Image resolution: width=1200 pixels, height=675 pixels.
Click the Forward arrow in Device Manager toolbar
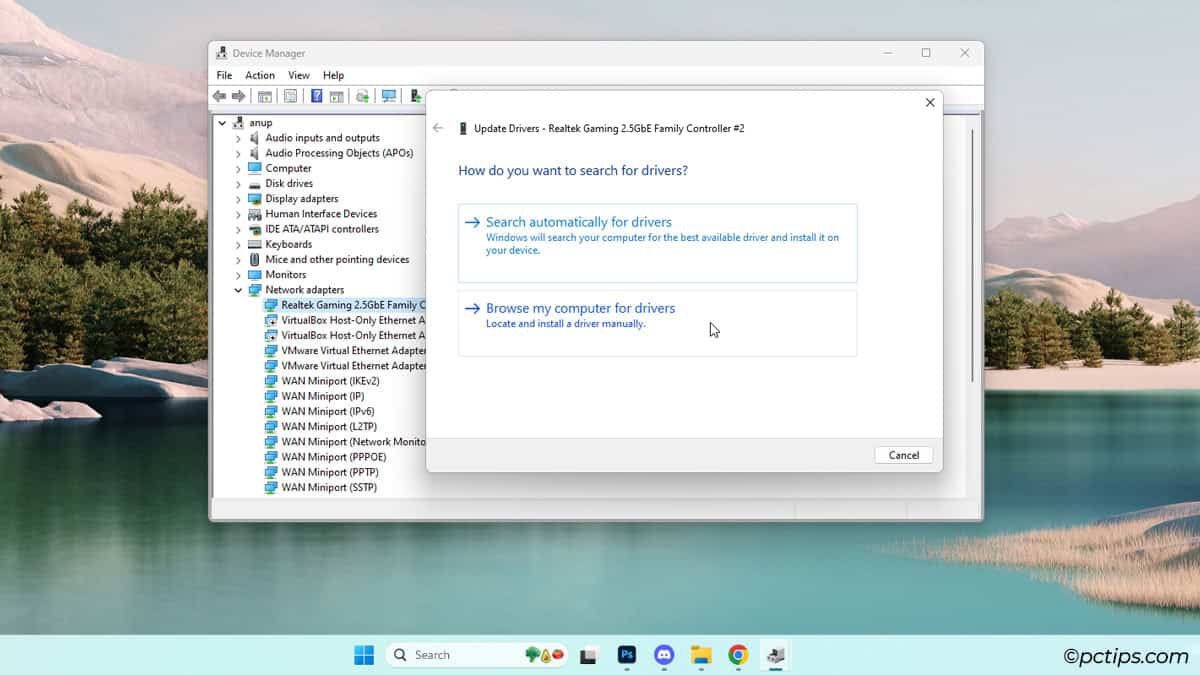pyautogui.click(x=238, y=96)
